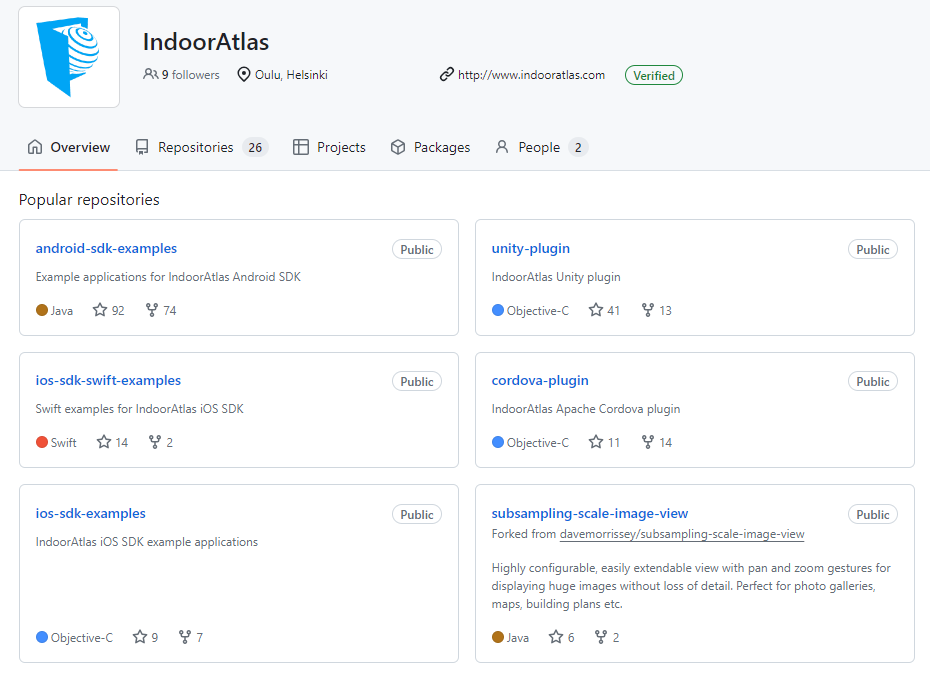Image resolution: width=930 pixels, height=678 pixels.
Task: Click the Public badge on unity-plugin
Action: tap(872, 249)
